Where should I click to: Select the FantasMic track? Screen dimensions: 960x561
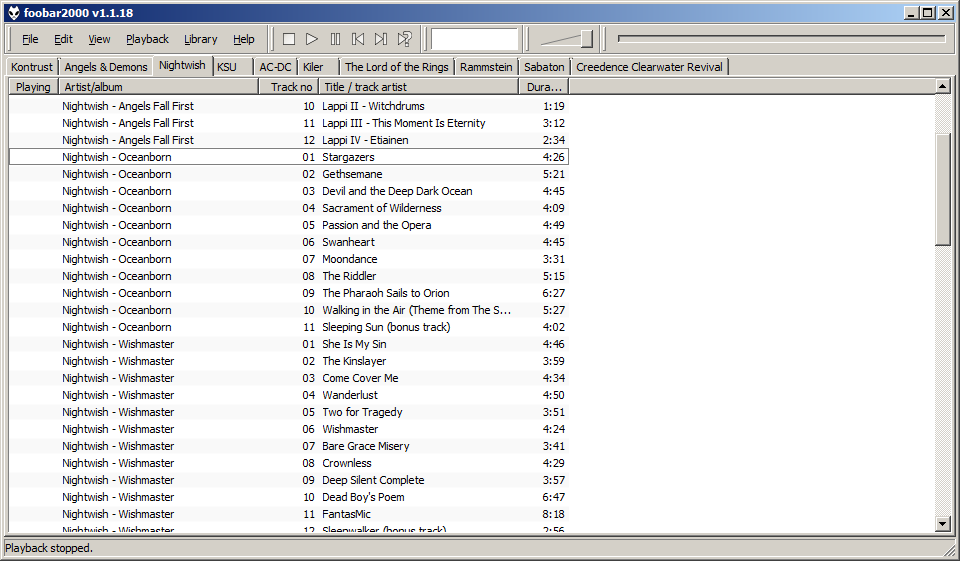pos(289,514)
